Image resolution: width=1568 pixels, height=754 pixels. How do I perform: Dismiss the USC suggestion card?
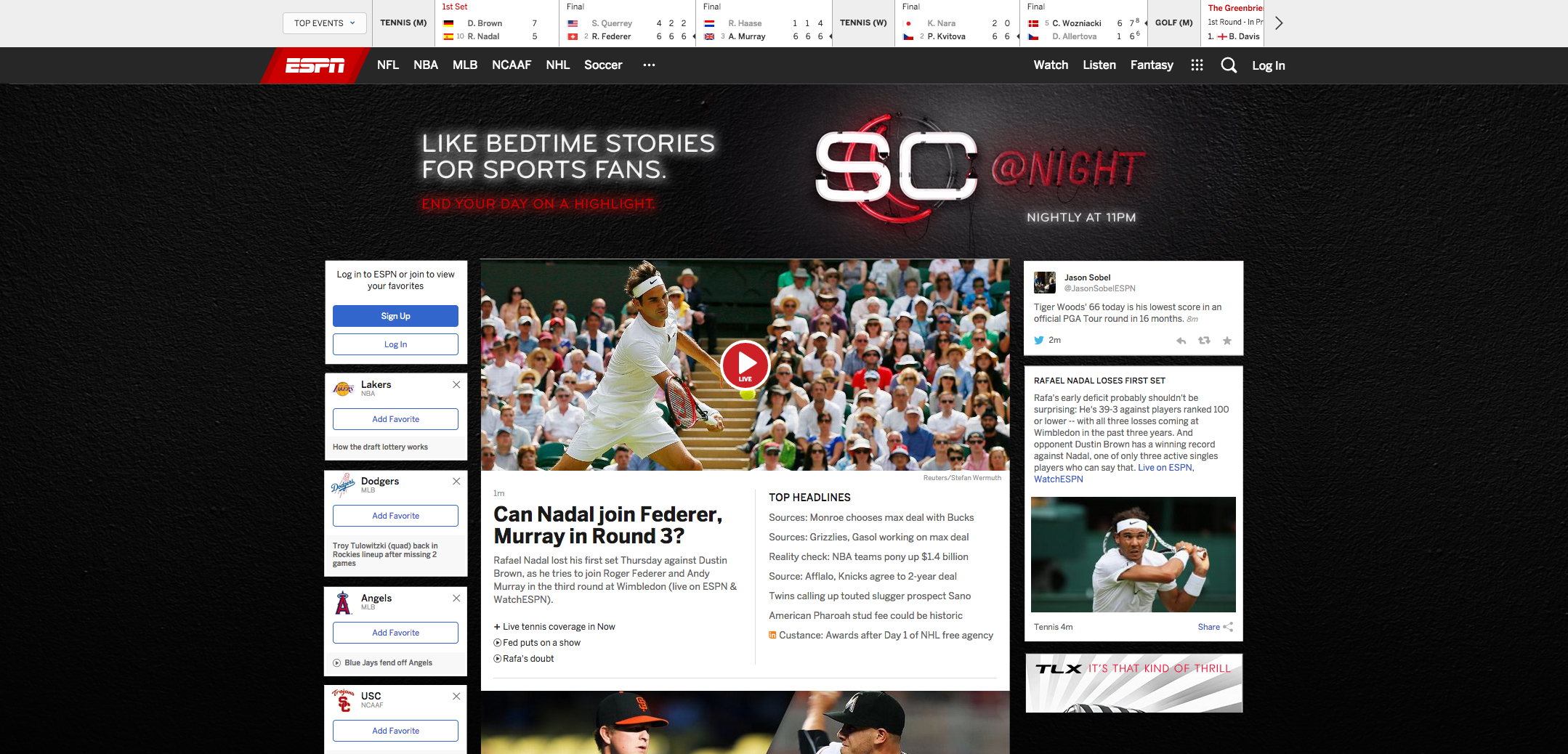456,696
